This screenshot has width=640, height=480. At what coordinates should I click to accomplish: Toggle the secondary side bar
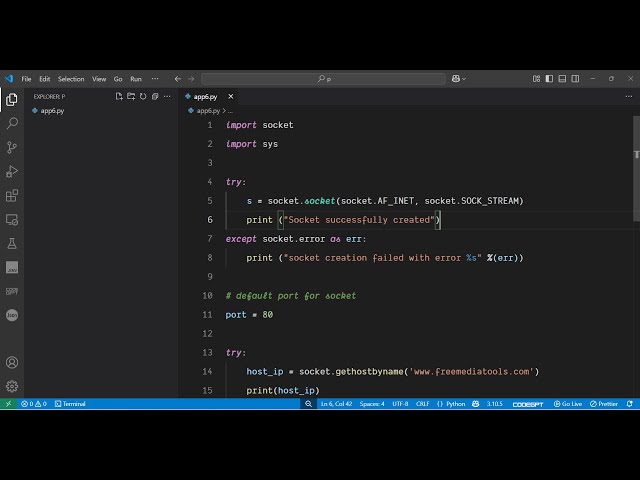tap(576, 79)
